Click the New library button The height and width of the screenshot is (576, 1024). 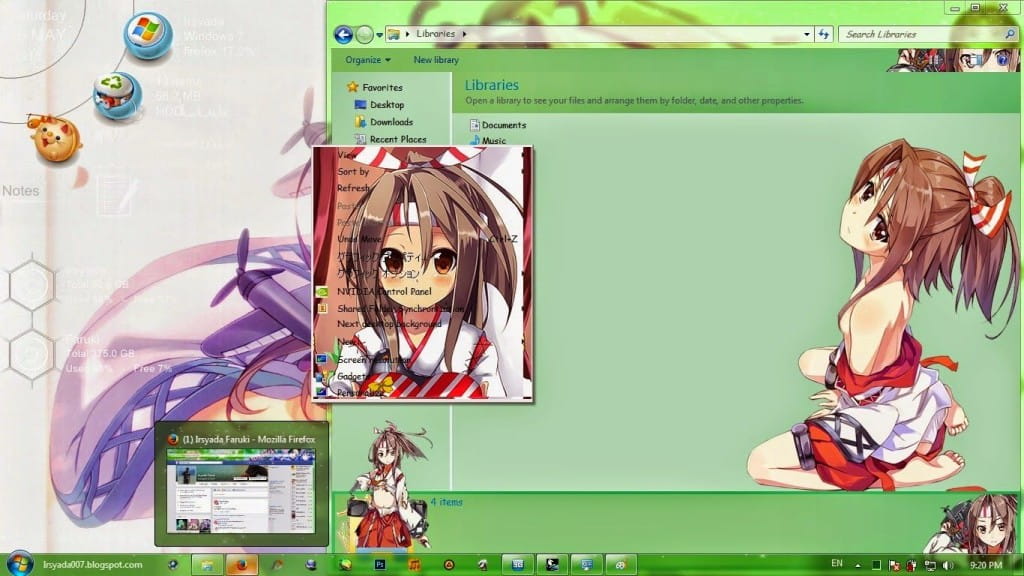pos(437,59)
